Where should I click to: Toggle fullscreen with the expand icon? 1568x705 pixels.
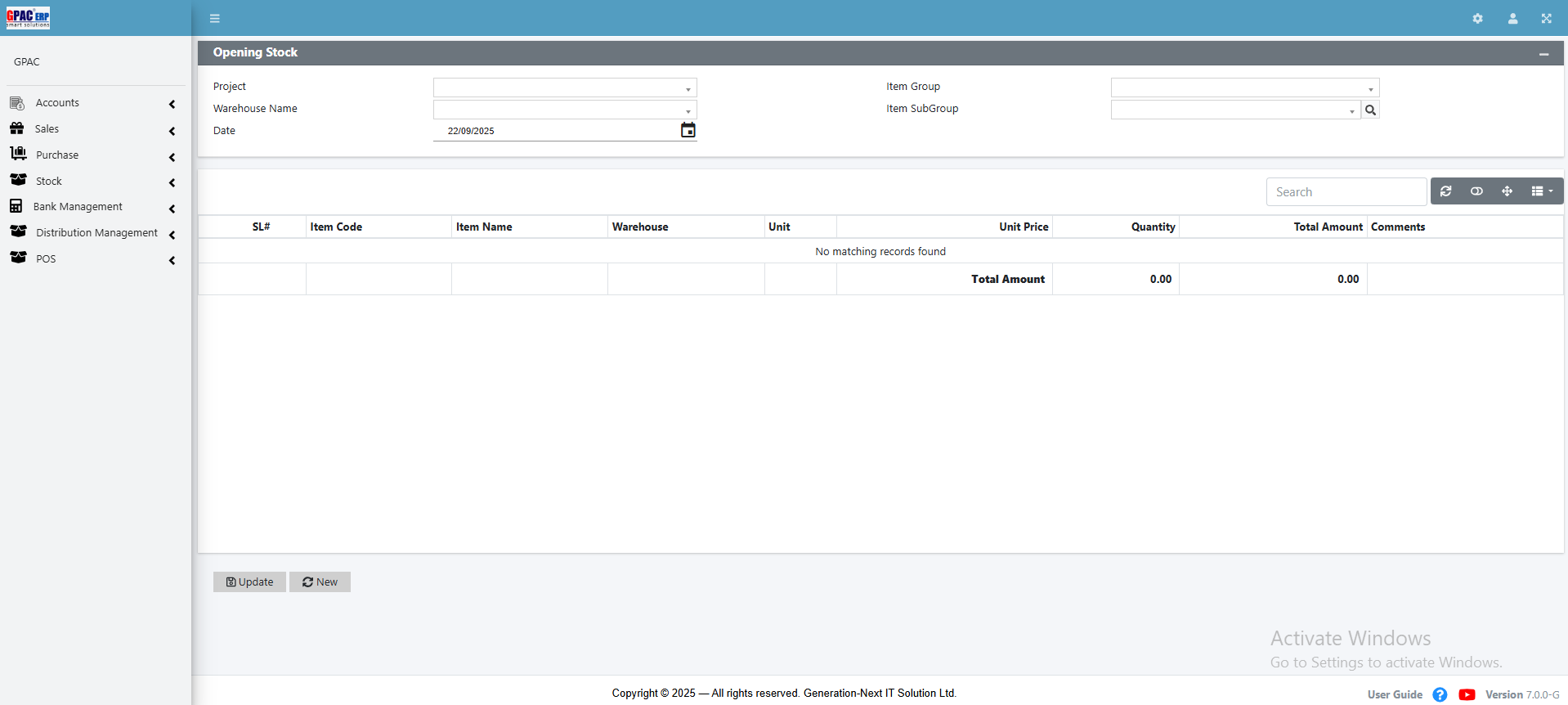1546,19
